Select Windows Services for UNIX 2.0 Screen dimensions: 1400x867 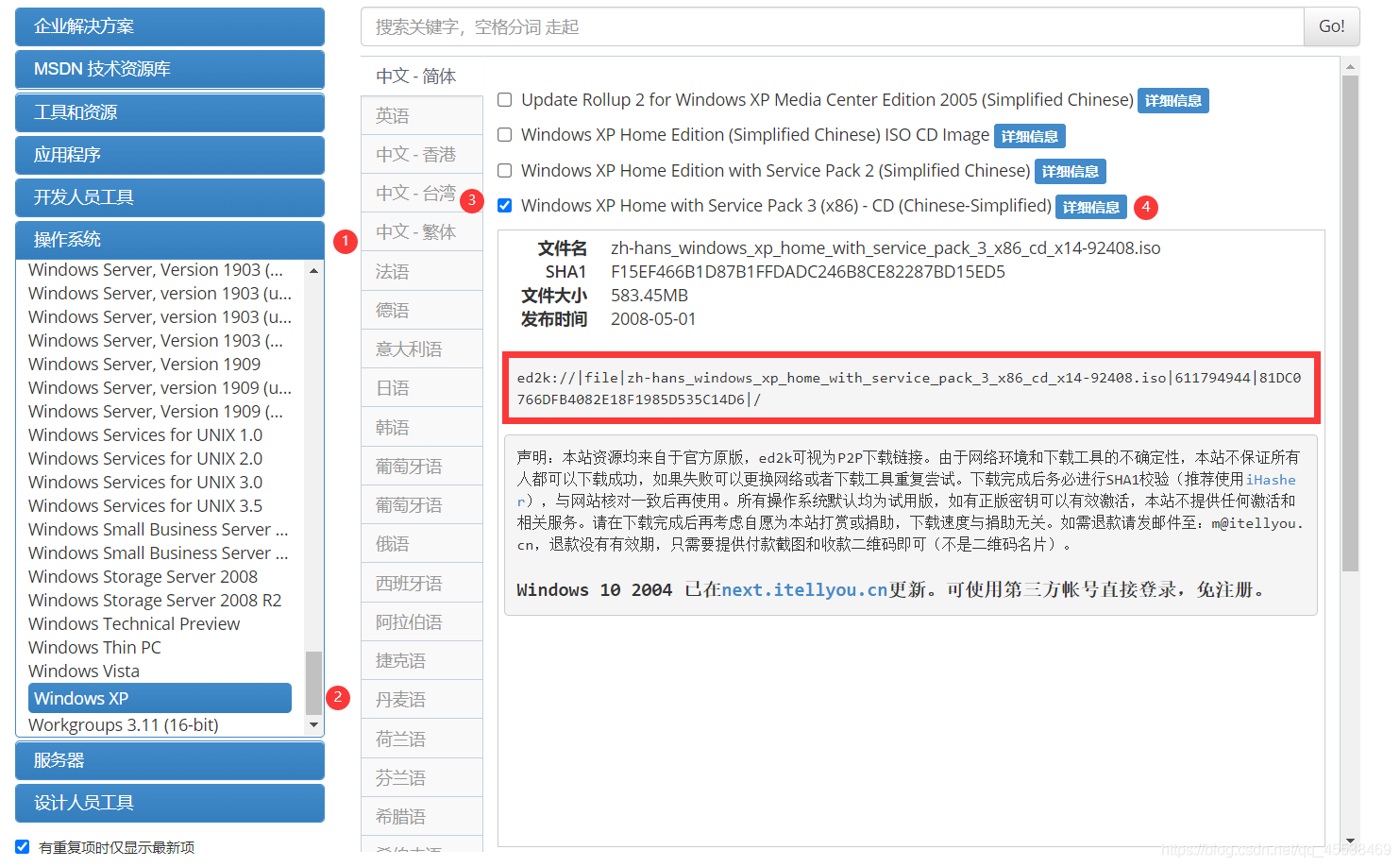(x=145, y=459)
